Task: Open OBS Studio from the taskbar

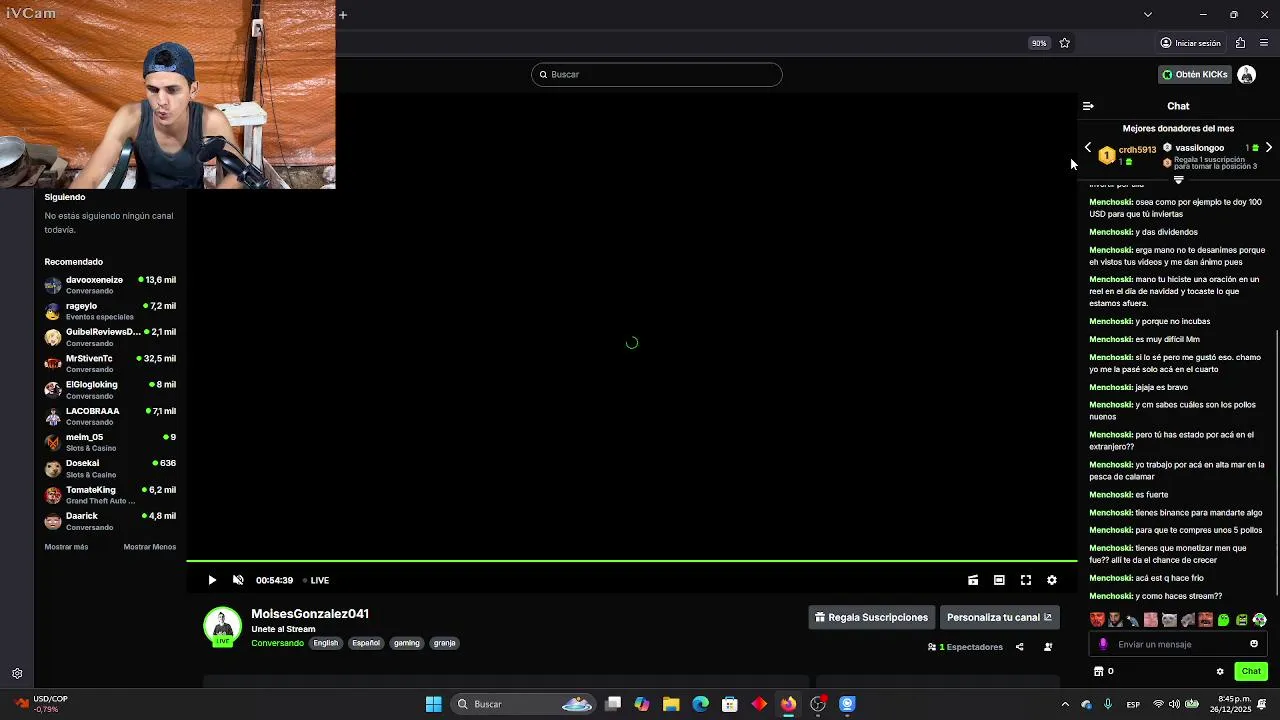Action: (818, 704)
